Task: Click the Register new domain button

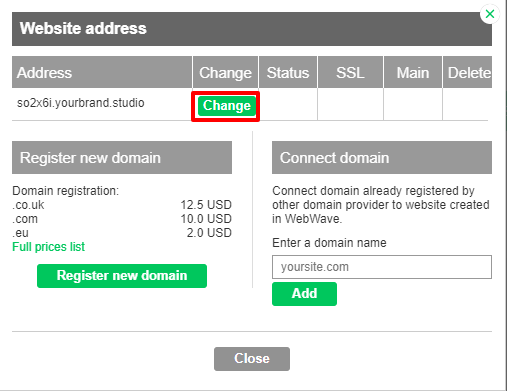Action: click(122, 276)
